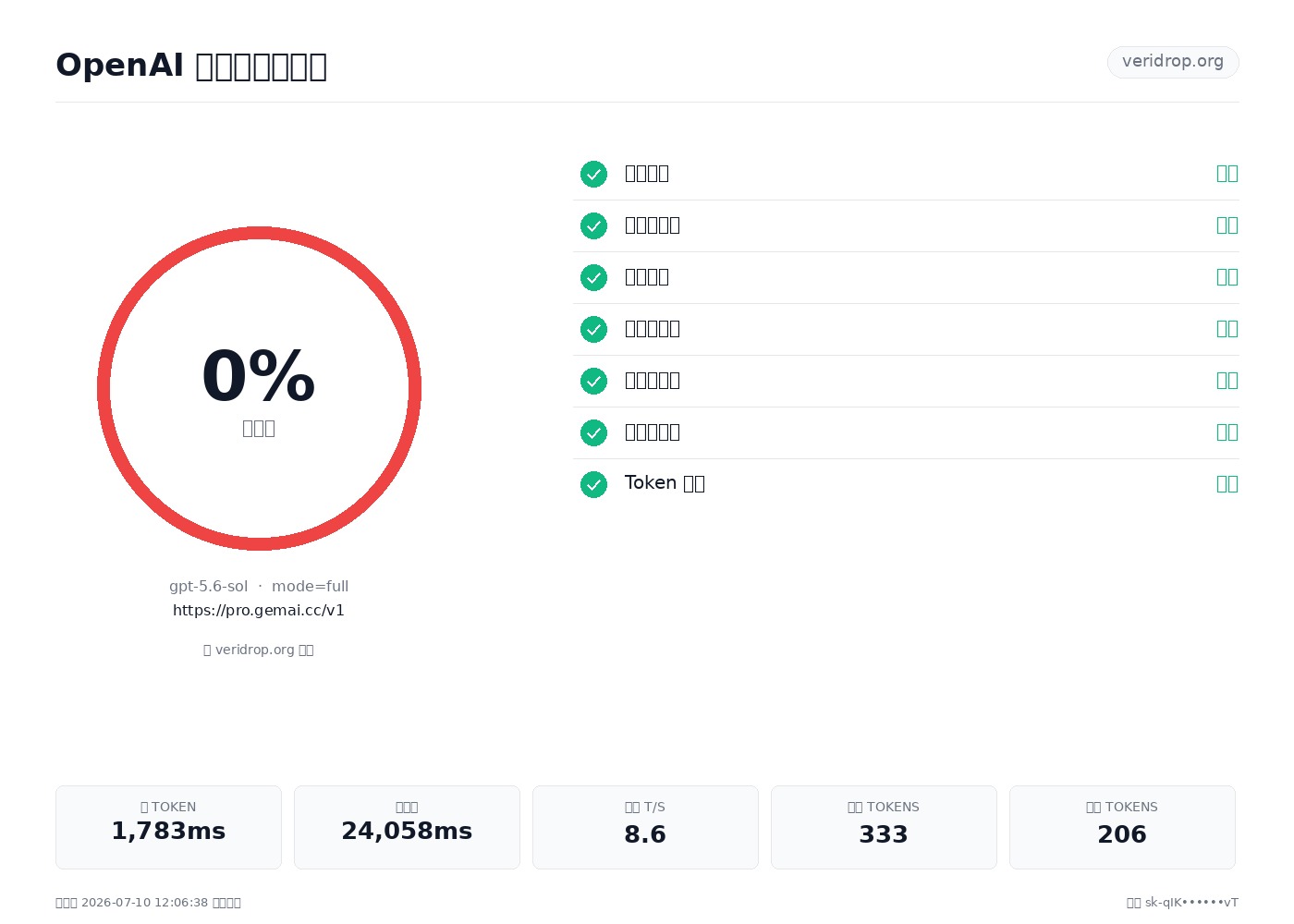Open the https://pro.gemai.cc/v1 endpoint link
Viewport: 1294px width, 924px height.
[x=259, y=611]
